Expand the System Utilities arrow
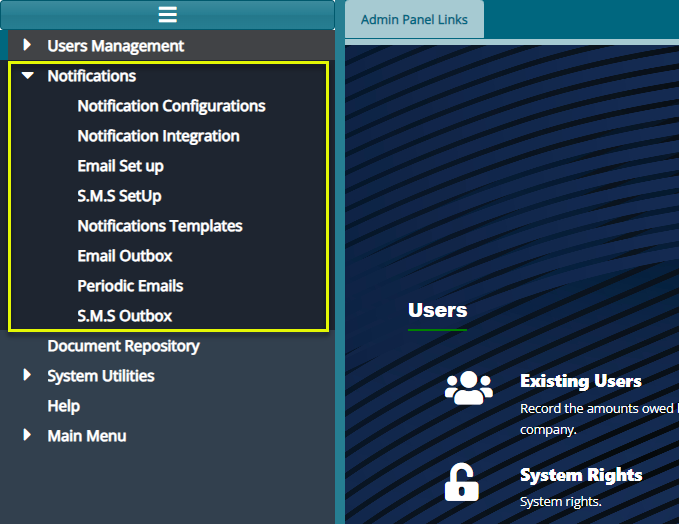This screenshot has height=524, width=679. point(27,376)
